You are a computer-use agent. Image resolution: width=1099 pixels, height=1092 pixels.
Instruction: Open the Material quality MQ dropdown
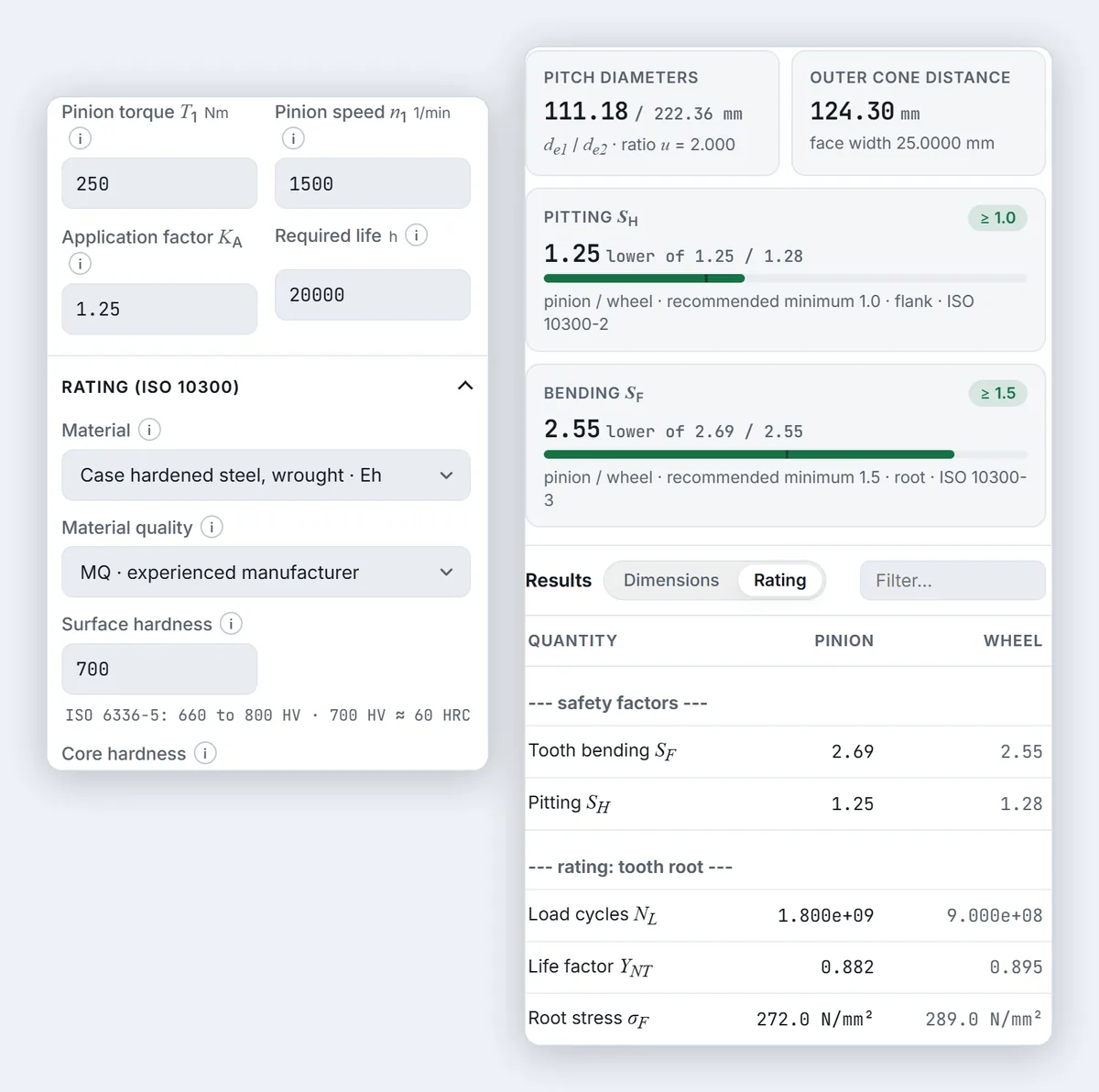tap(266, 573)
